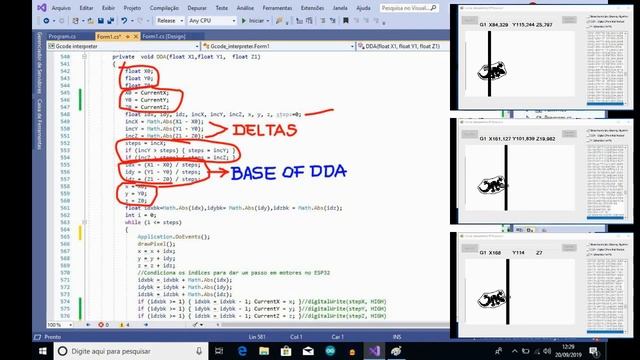Open the Gcode interpreter project dropdown

point(123,46)
